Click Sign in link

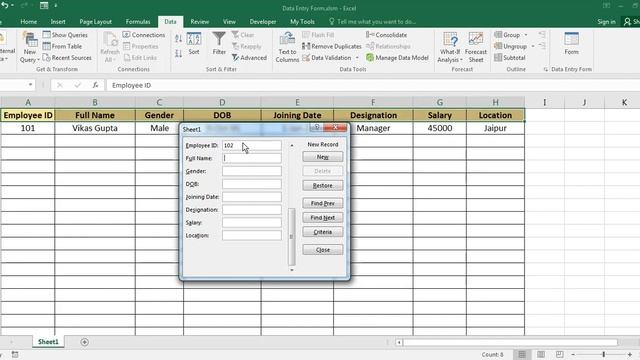606,22
